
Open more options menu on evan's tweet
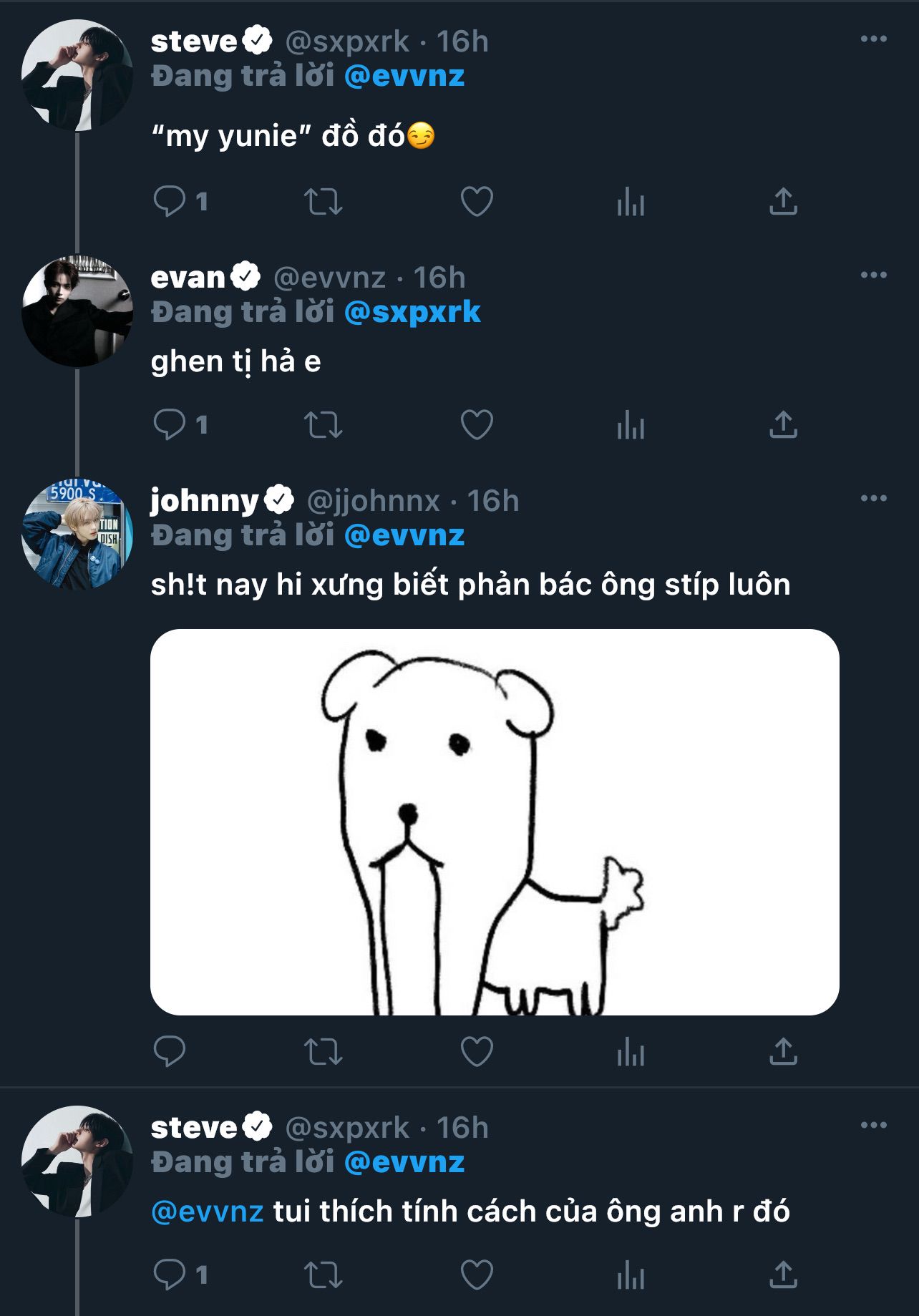[873, 276]
